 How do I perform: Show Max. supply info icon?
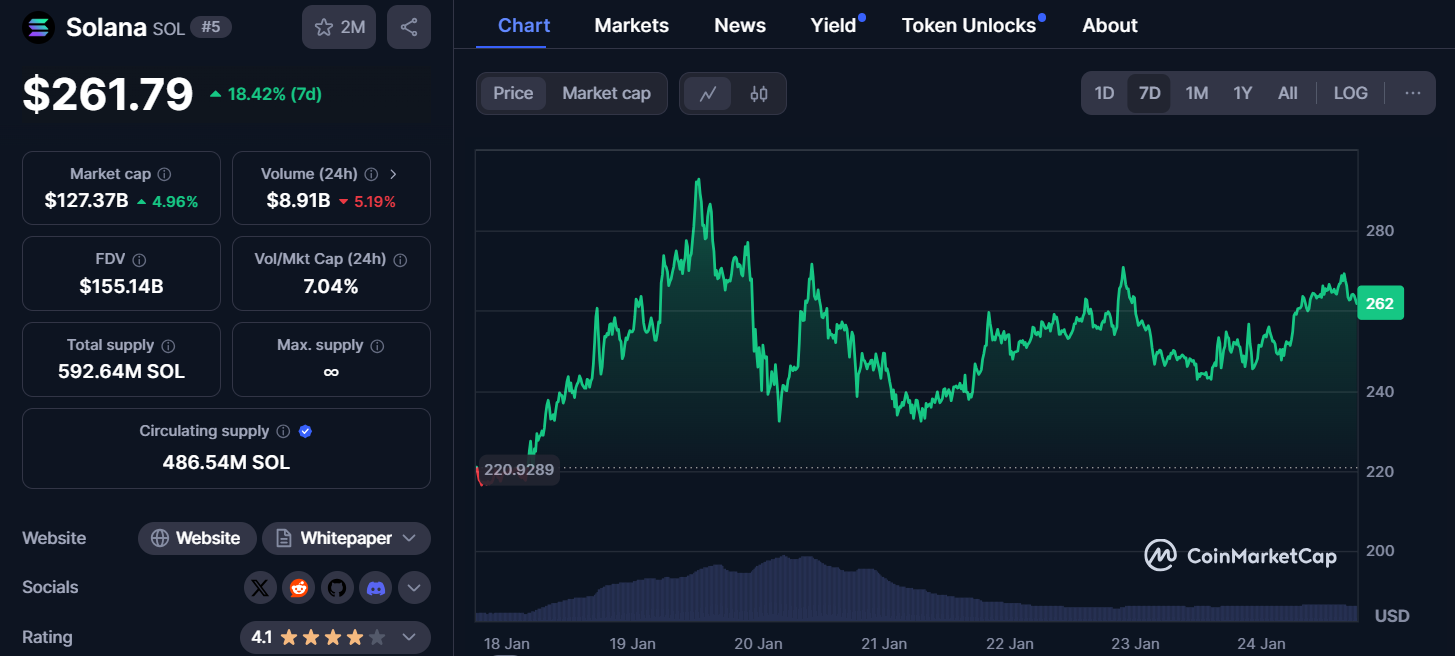coord(377,345)
